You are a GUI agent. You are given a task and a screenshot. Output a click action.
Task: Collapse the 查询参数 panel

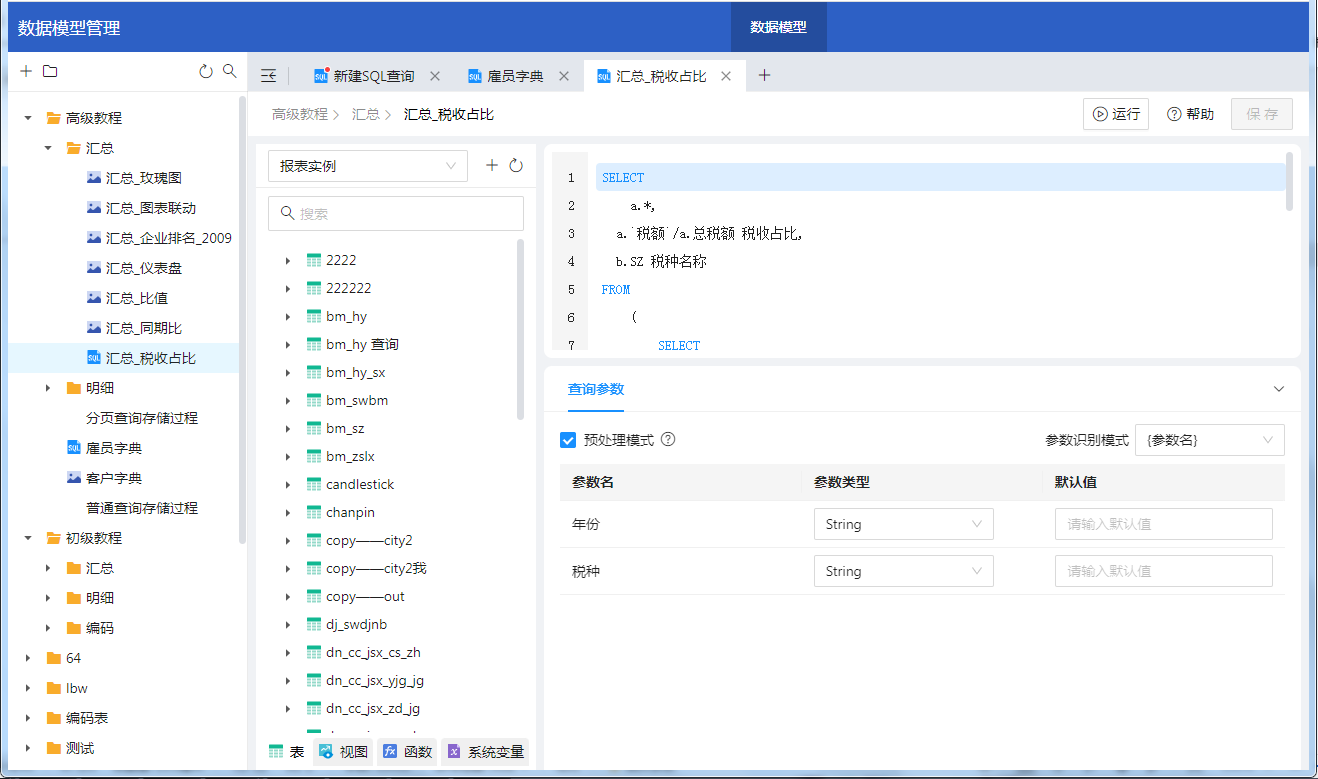[1278, 389]
